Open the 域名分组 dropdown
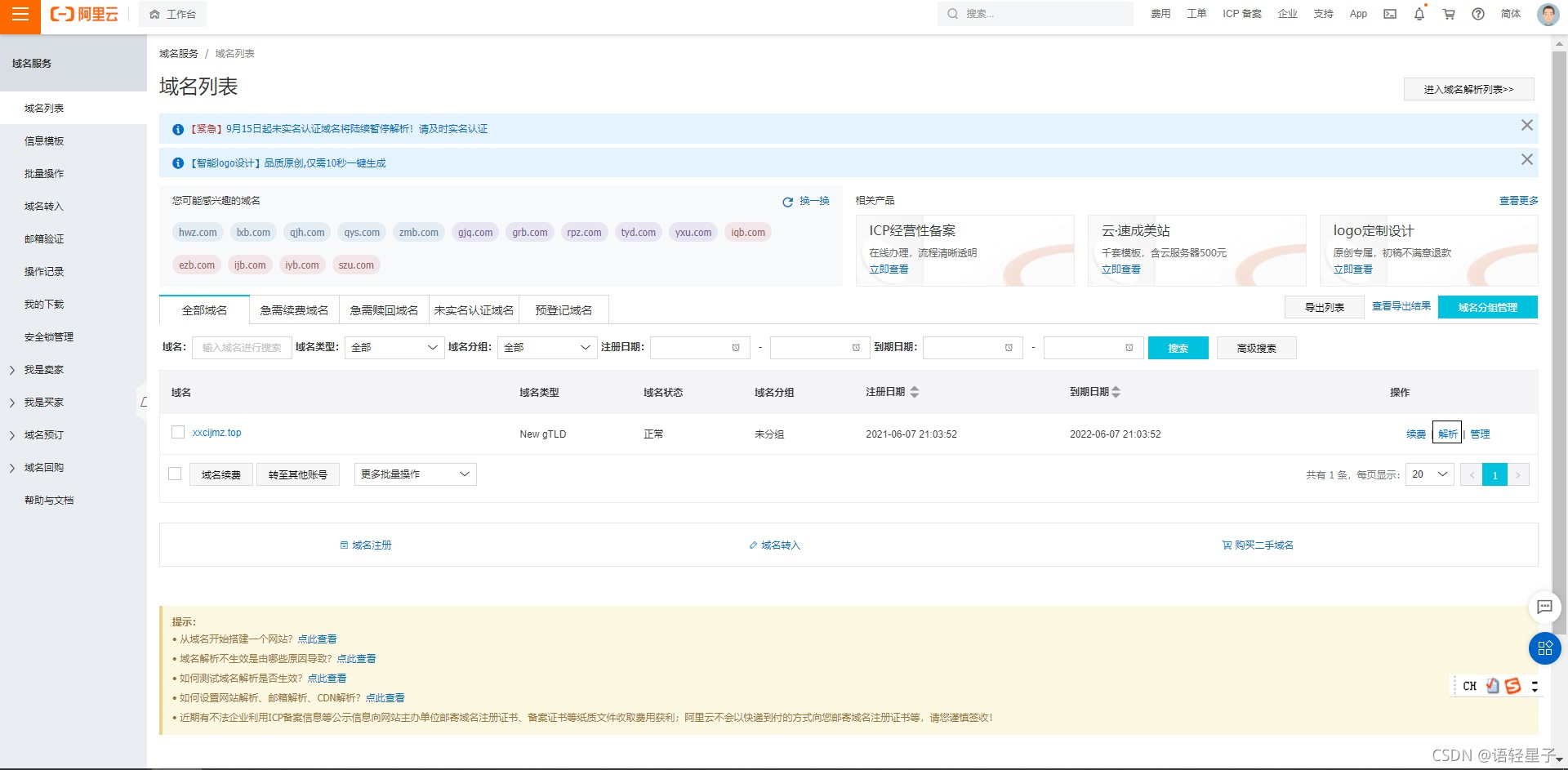 547,348
